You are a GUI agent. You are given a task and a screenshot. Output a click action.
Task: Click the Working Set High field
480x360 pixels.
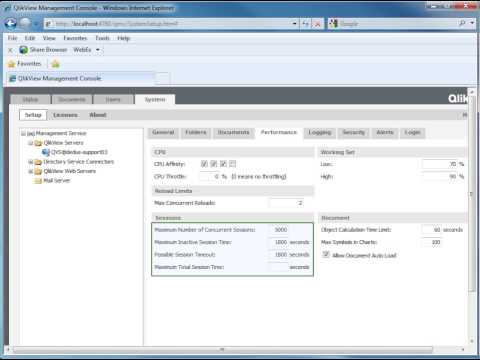439,176
